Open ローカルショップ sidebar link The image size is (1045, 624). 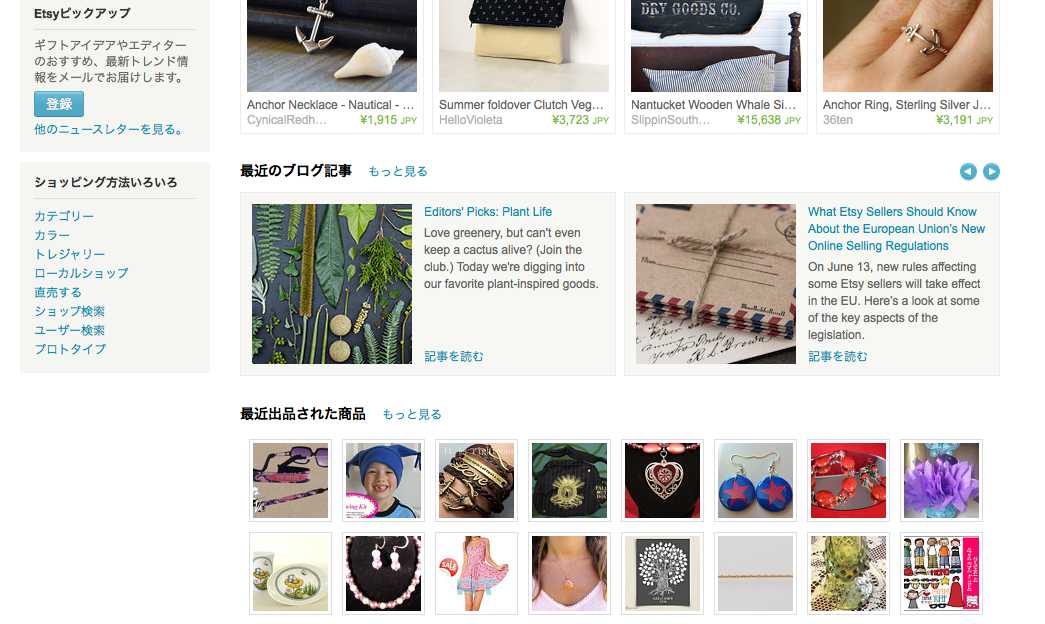pyautogui.click(x=81, y=273)
